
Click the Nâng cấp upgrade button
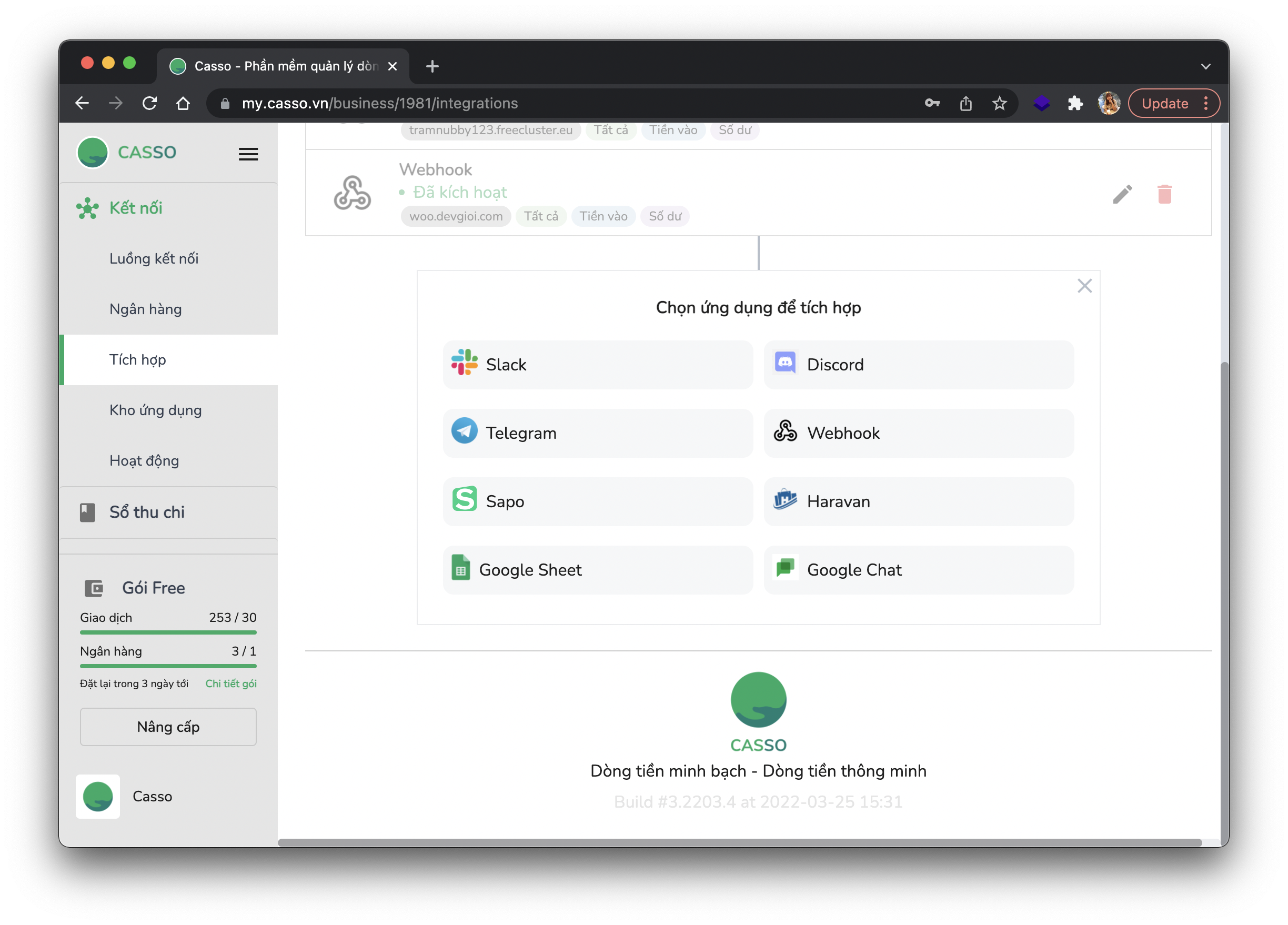coord(168,727)
